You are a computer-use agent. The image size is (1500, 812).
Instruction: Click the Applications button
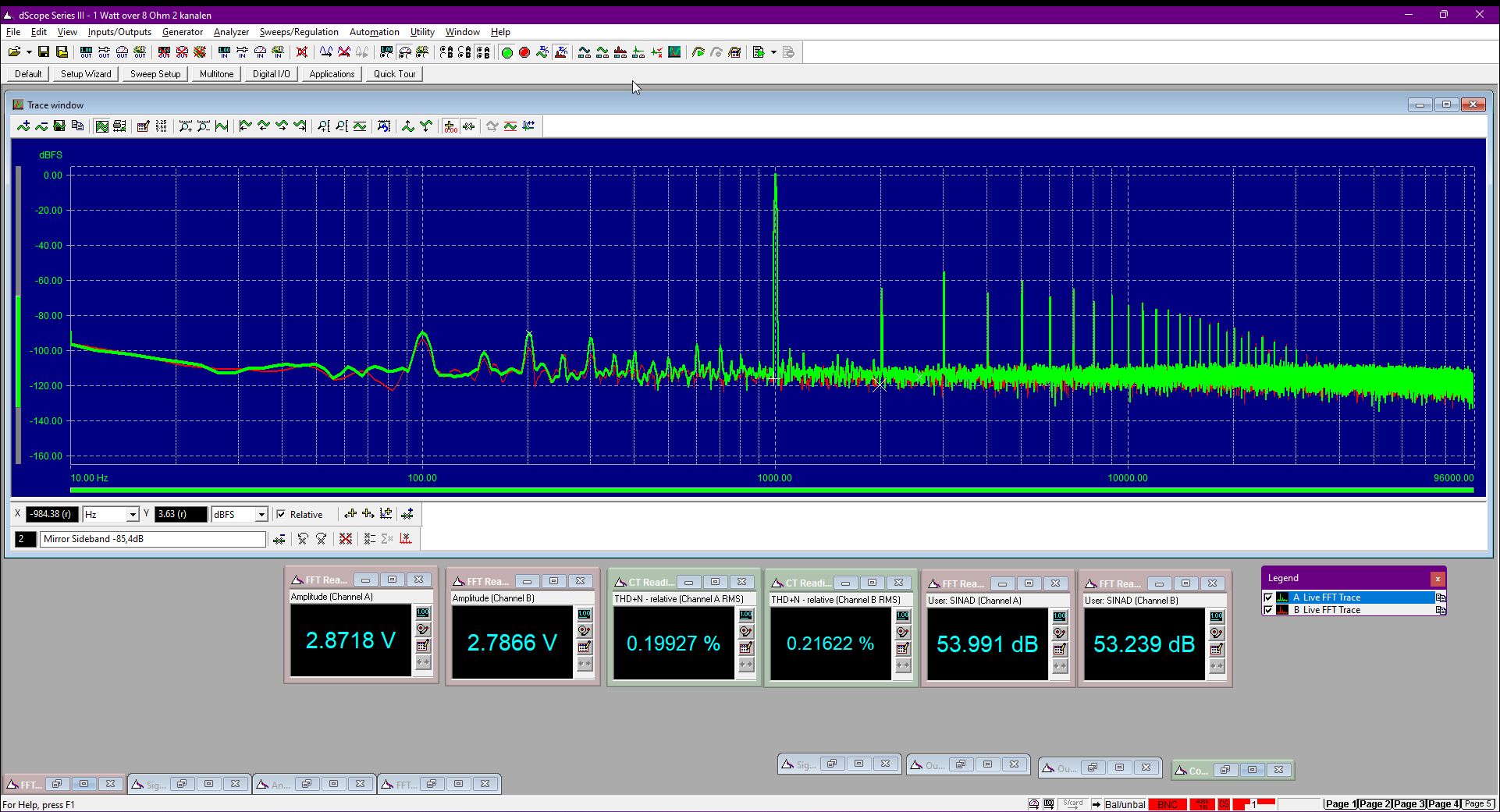(x=332, y=74)
